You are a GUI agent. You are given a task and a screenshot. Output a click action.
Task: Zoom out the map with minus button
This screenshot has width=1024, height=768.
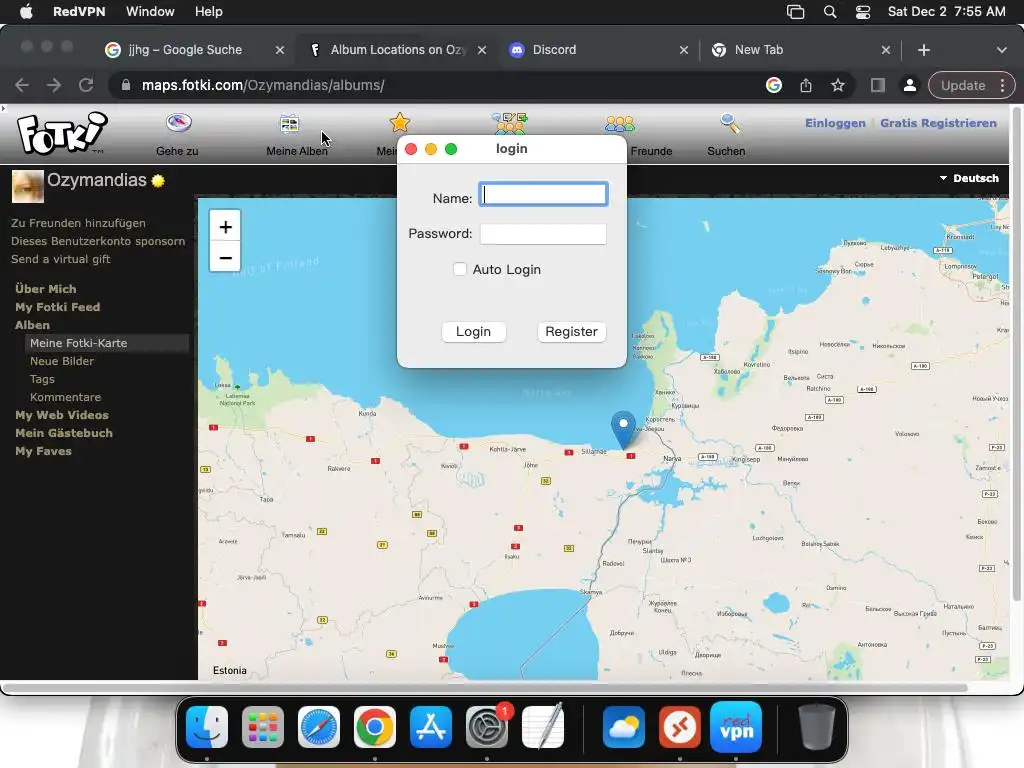tap(225, 257)
